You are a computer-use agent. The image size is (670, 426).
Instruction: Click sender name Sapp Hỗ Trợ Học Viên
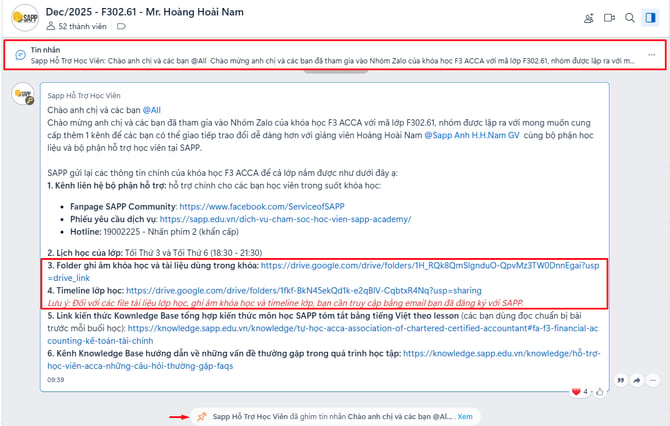click(x=84, y=96)
